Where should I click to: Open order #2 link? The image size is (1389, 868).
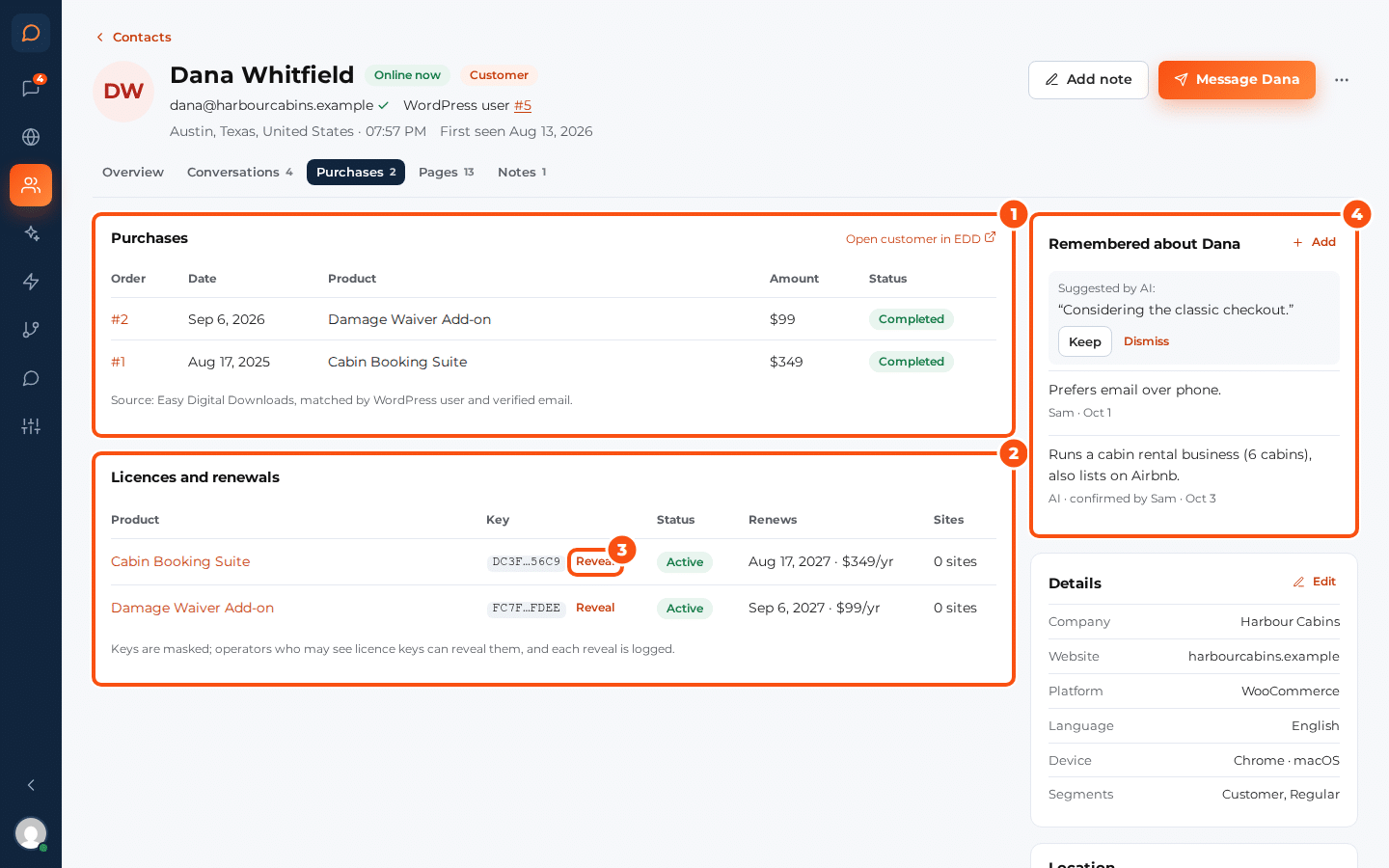tap(120, 319)
